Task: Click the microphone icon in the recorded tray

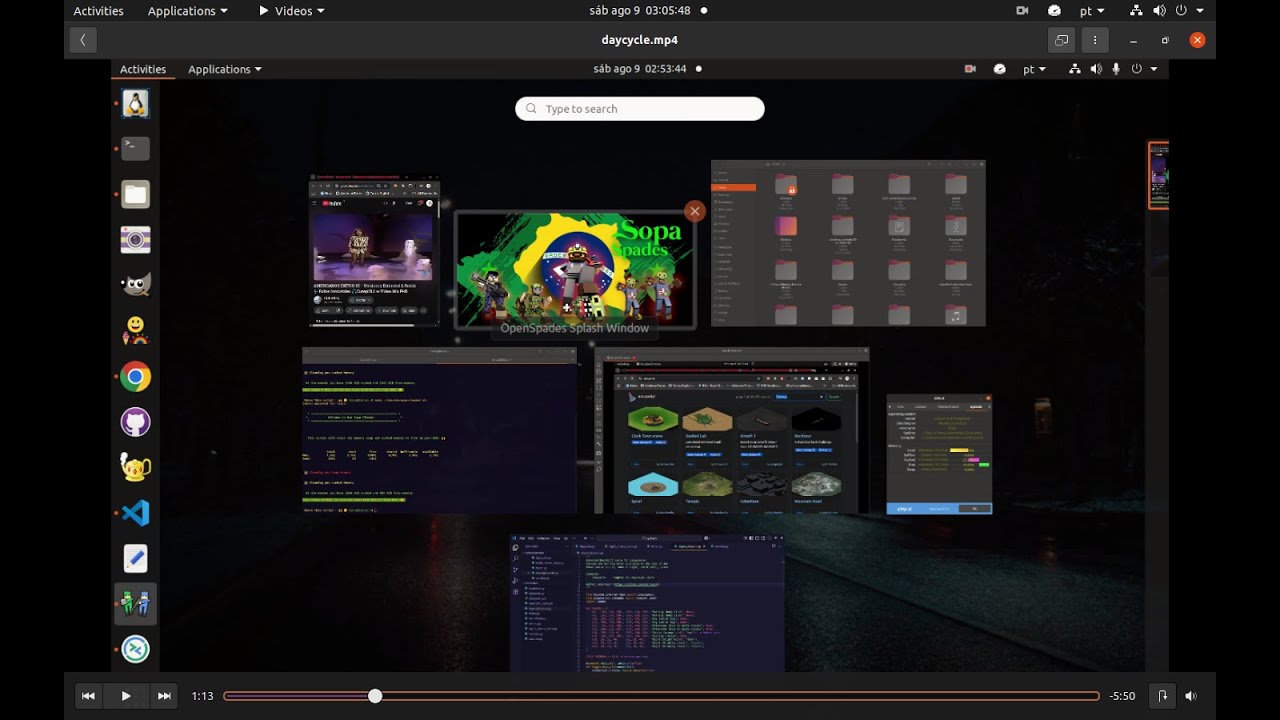Action: [1116, 69]
